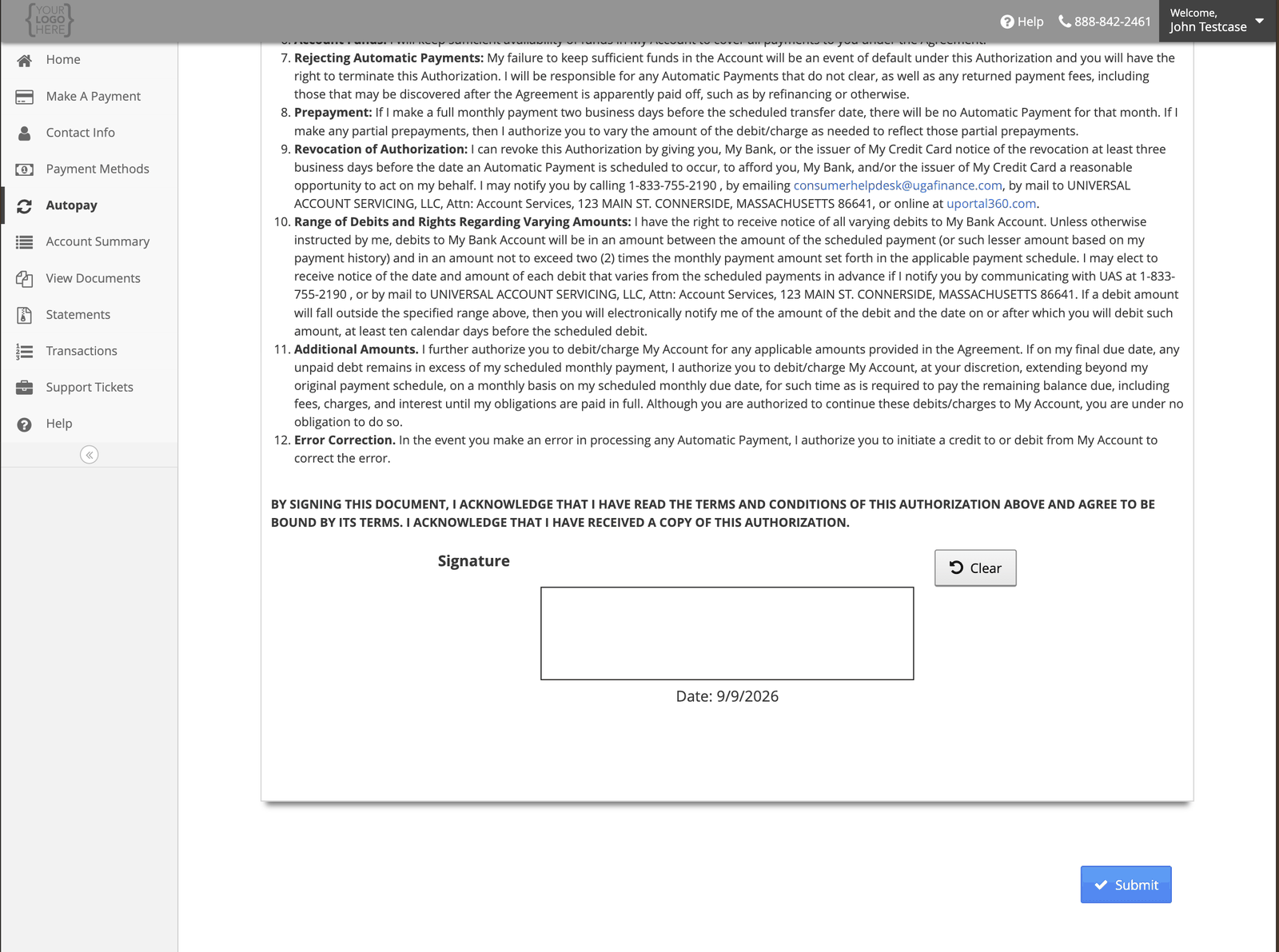This screenshot has width=1279, height=952.
Task: Click the Error Correction. clause heading
Action: click(x=345, y=440)
